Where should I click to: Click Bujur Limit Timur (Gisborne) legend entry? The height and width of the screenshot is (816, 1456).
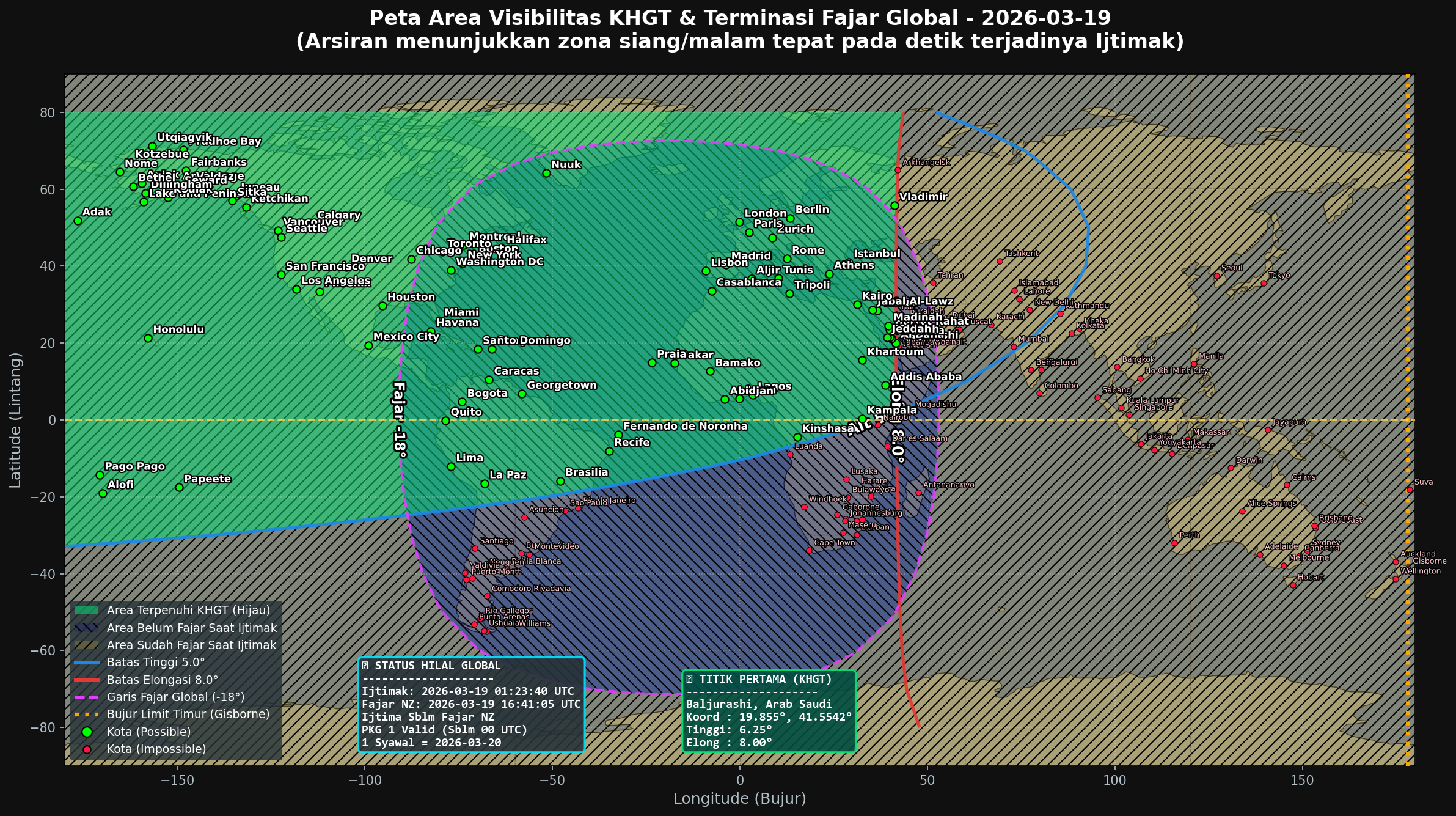pyautogui.click(x=172, y=714)
